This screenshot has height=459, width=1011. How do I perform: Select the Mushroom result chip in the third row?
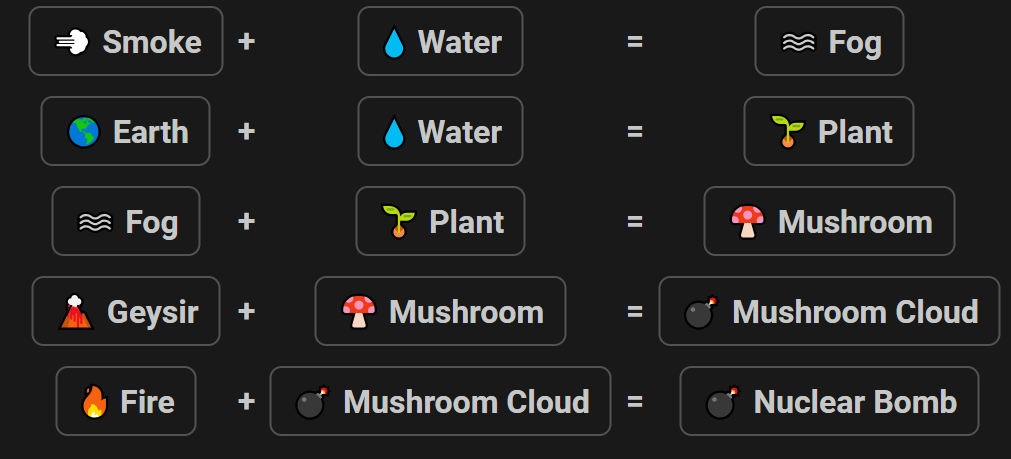(x=829, y=221)
